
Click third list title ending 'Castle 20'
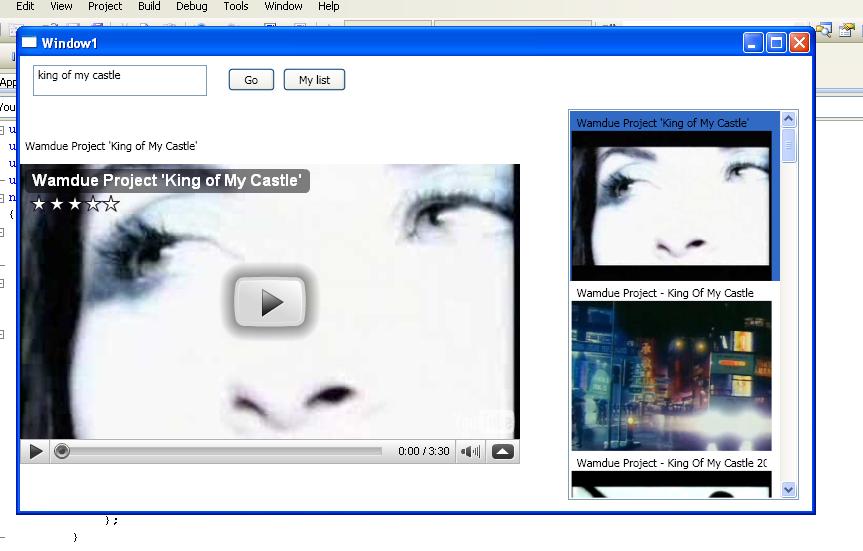[671, 463]
